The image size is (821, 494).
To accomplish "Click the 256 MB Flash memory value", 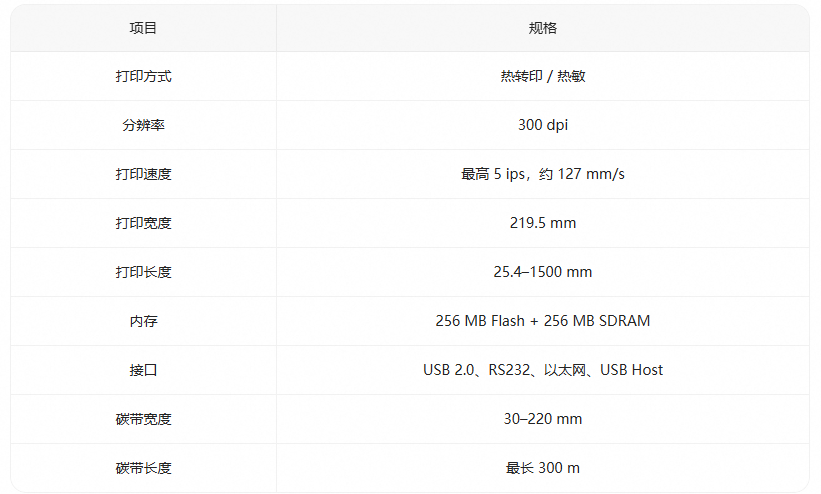I will (x=542, y=321).
